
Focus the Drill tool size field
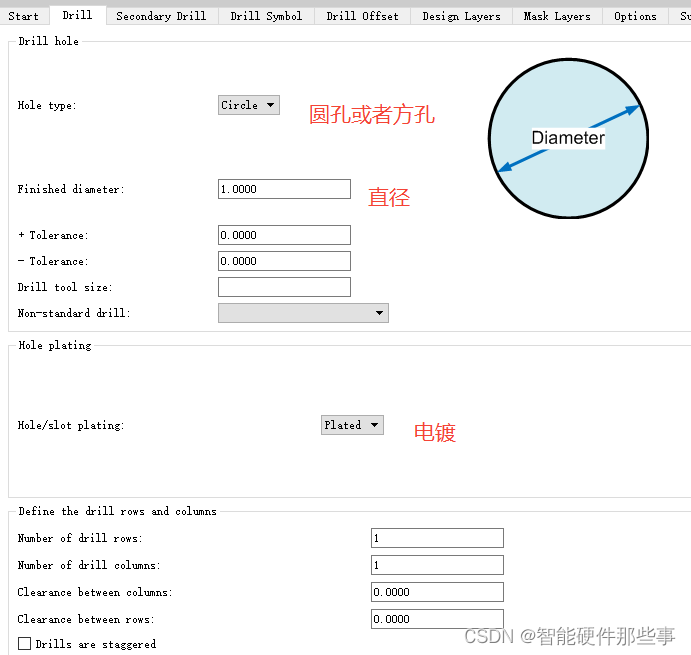point(284,287)
